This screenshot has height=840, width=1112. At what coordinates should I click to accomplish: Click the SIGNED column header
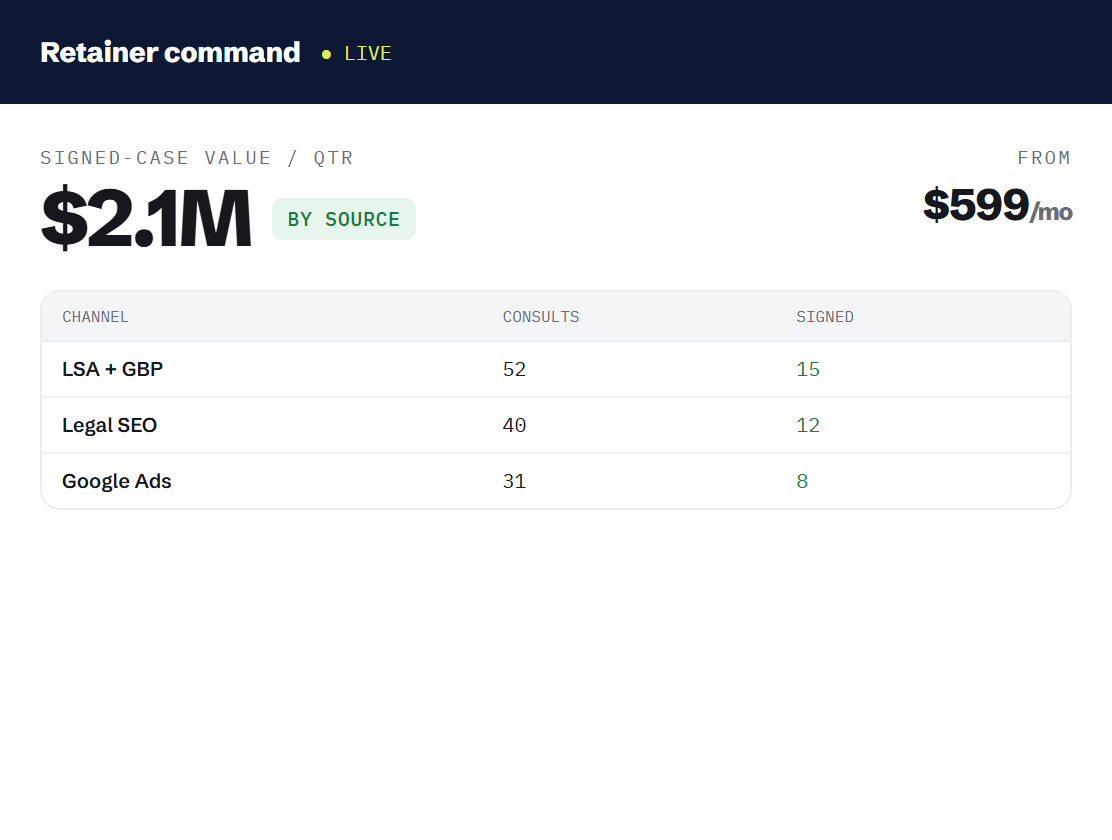[x=825, y=317]
